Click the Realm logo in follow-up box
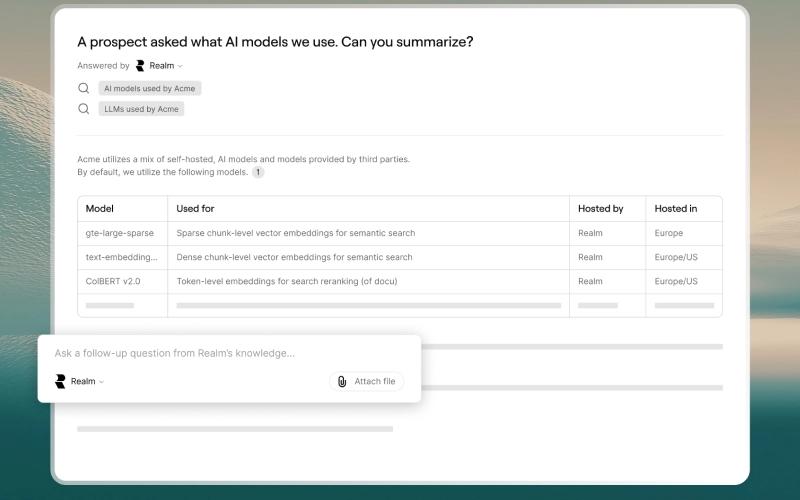Screen dimensions: 800x500 pyautogui.click(x=60, y=381)
